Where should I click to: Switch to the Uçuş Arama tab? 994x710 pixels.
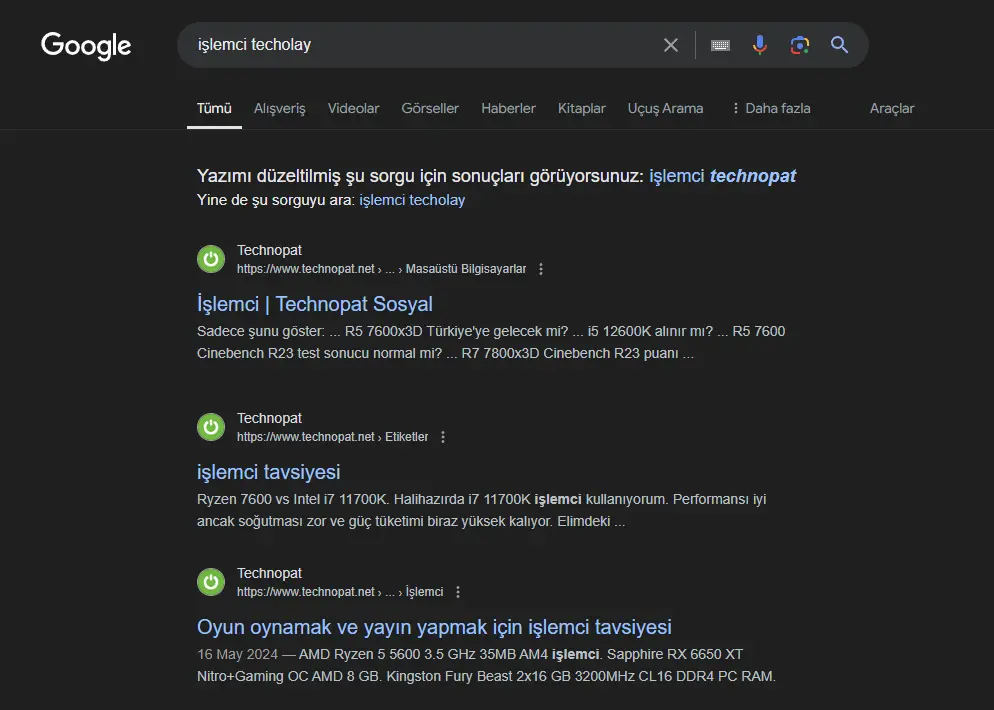pyautogui.click(x=665, y=108)
